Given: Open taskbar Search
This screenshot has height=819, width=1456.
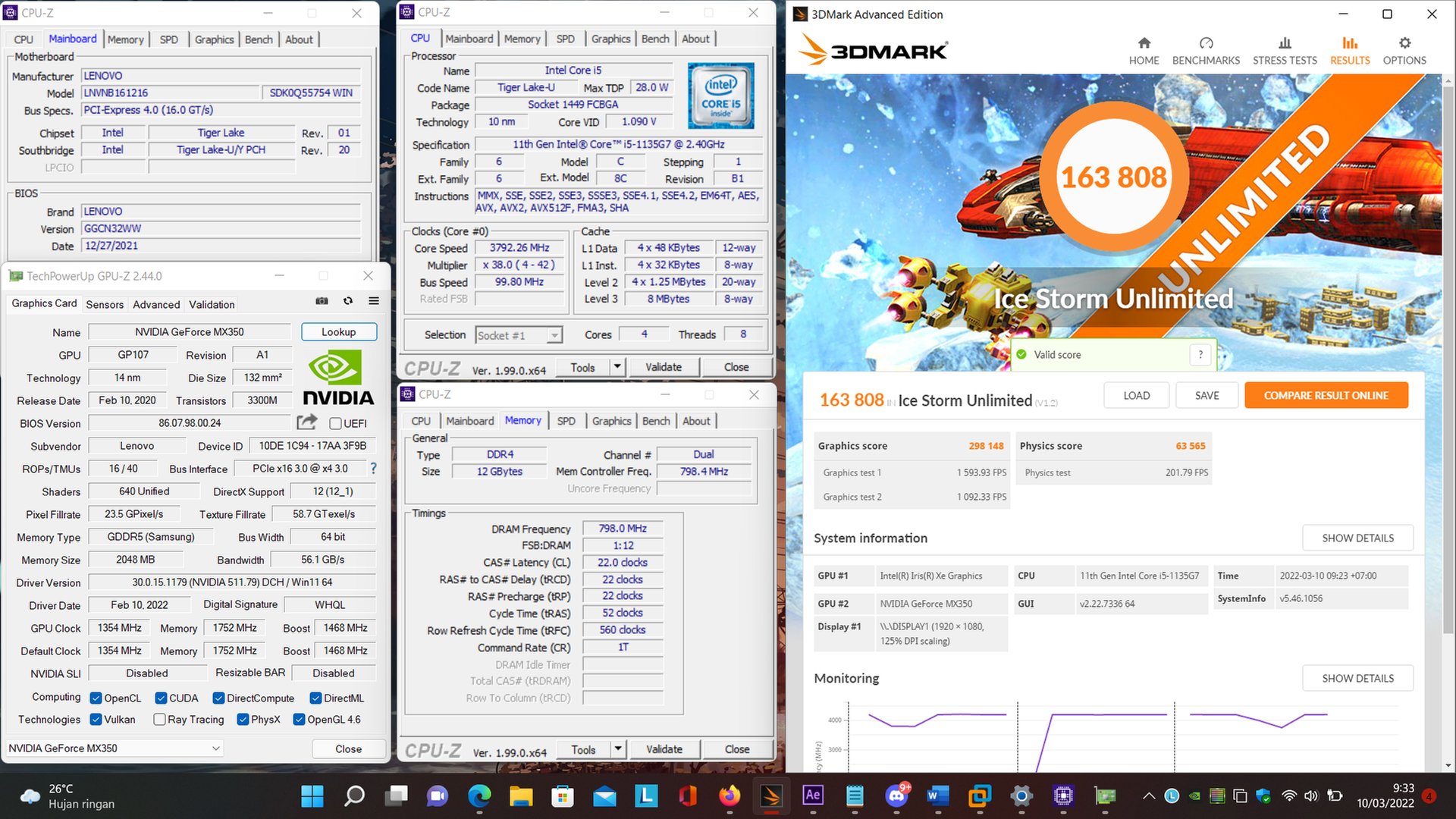Looking at the screenshot, I should point(354,795).
